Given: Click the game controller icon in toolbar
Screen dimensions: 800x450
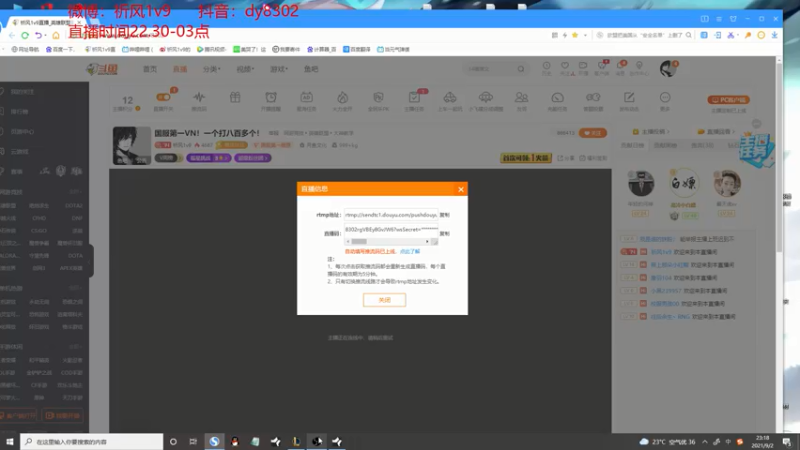Looking at the screenshot, I should pos(593,97).
